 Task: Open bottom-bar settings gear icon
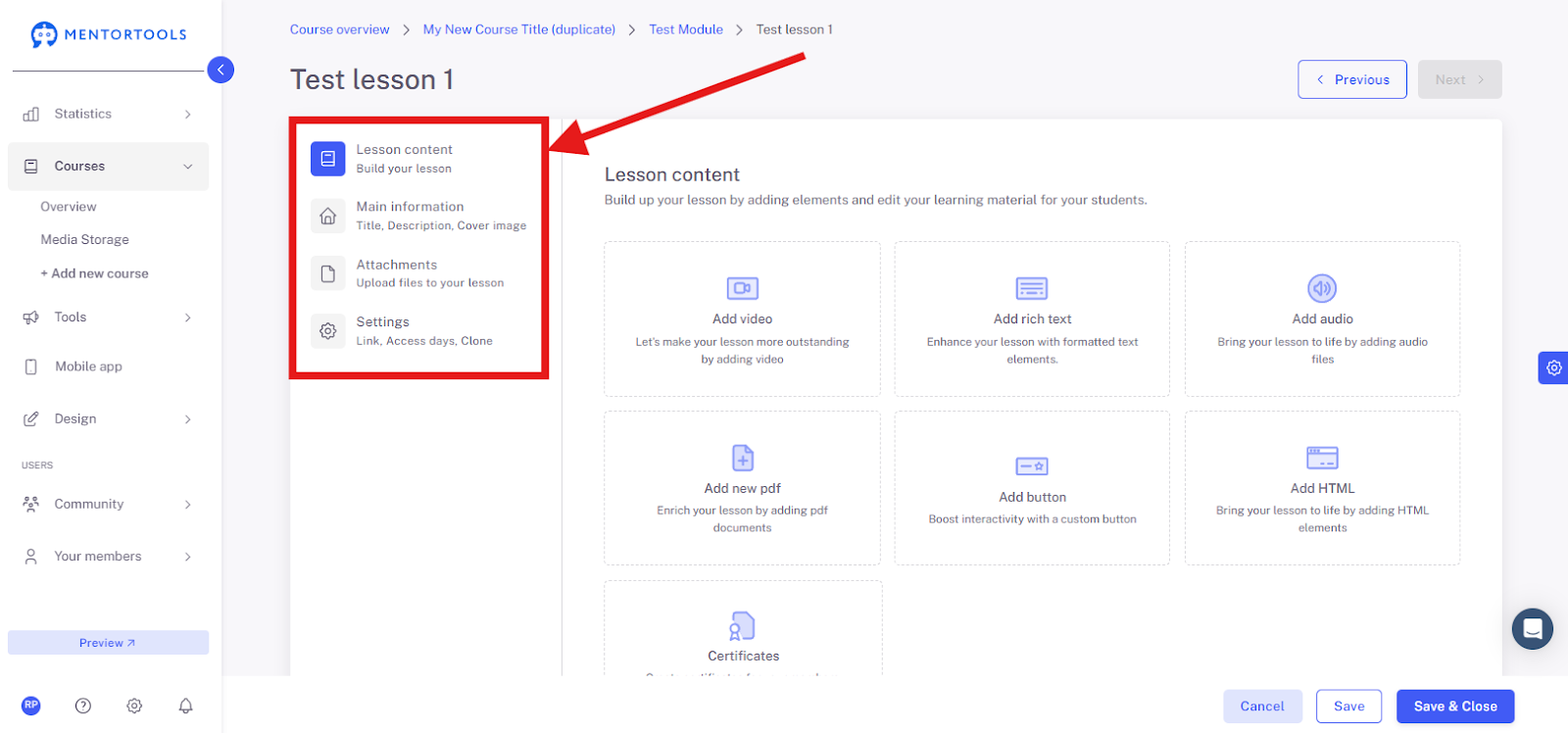pos(134,706)
